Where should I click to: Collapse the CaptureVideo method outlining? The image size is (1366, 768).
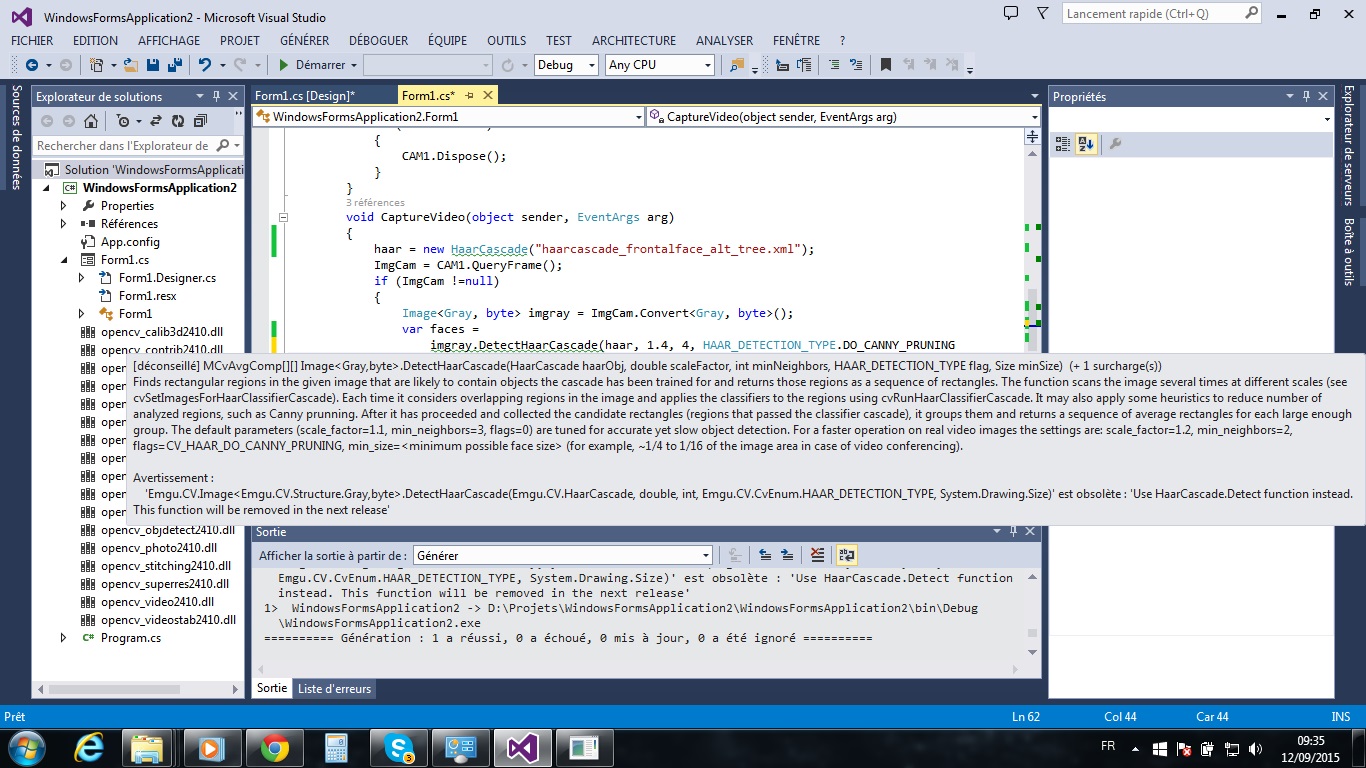pyautogui.click(x=284, y=217)
